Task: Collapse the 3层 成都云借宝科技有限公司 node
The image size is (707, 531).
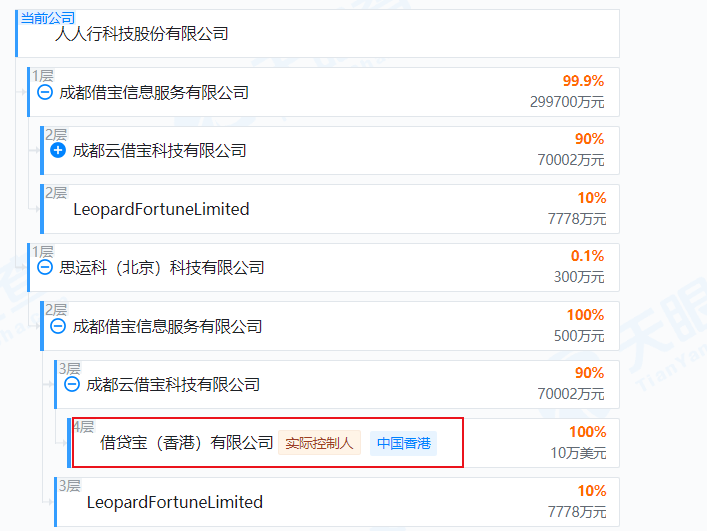Action: click(x=72, y=384)
